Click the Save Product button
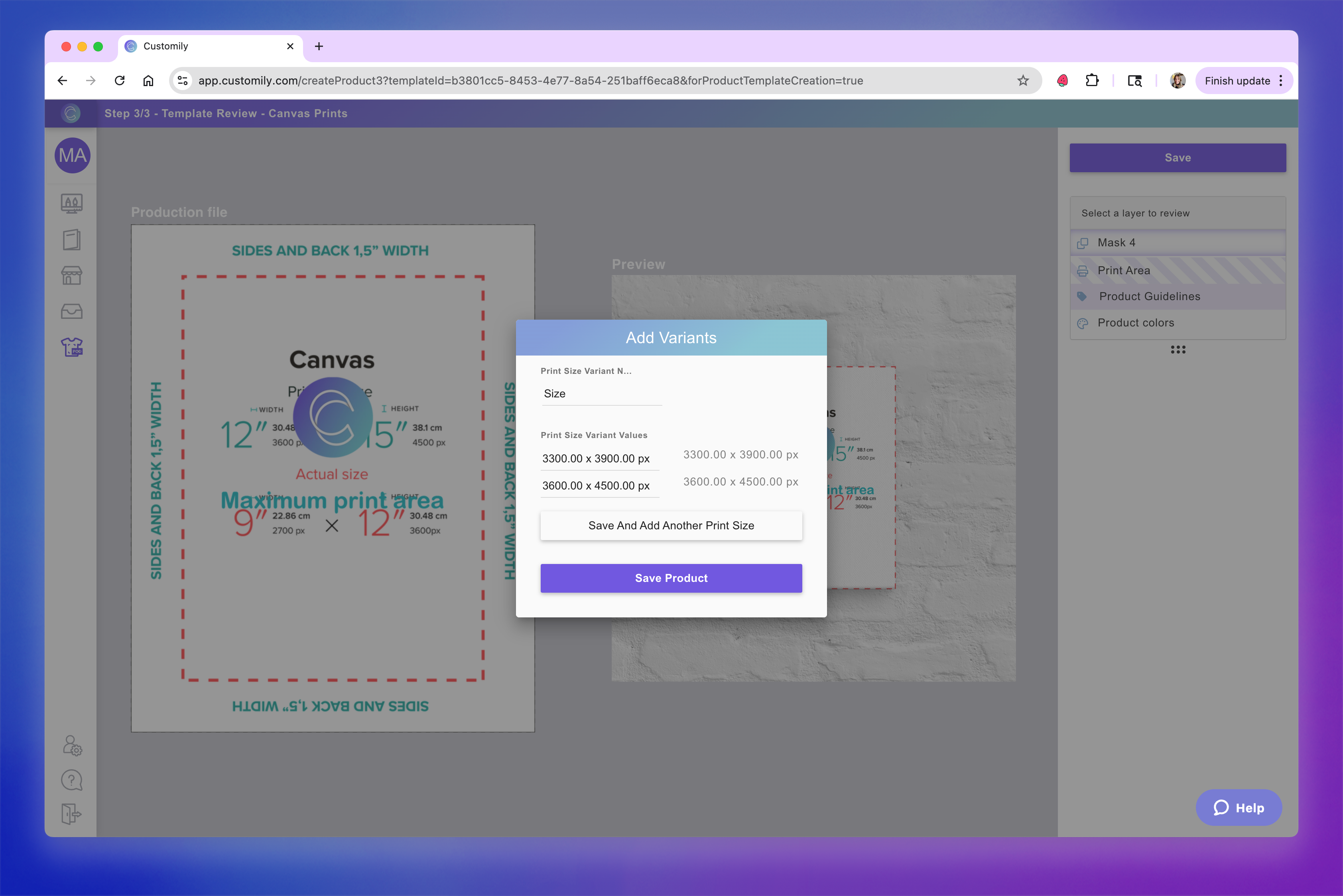The image size is (1343, 896). click(671, 578)
